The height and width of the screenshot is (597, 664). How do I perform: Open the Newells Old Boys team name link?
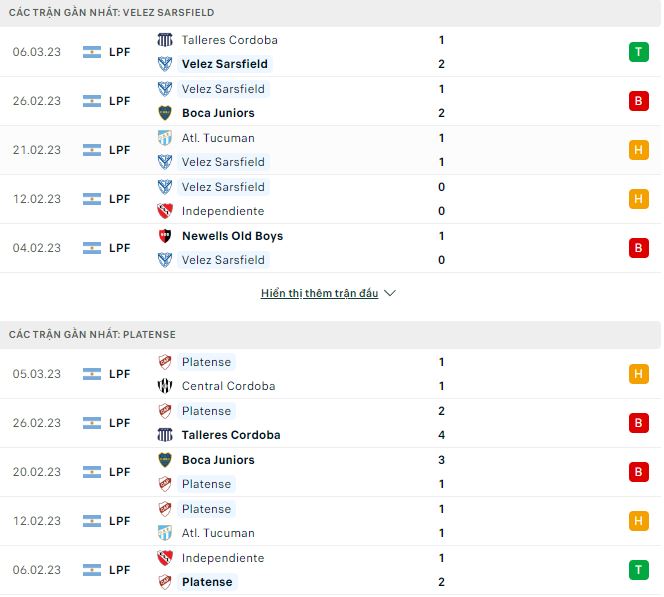pos(232,236)
